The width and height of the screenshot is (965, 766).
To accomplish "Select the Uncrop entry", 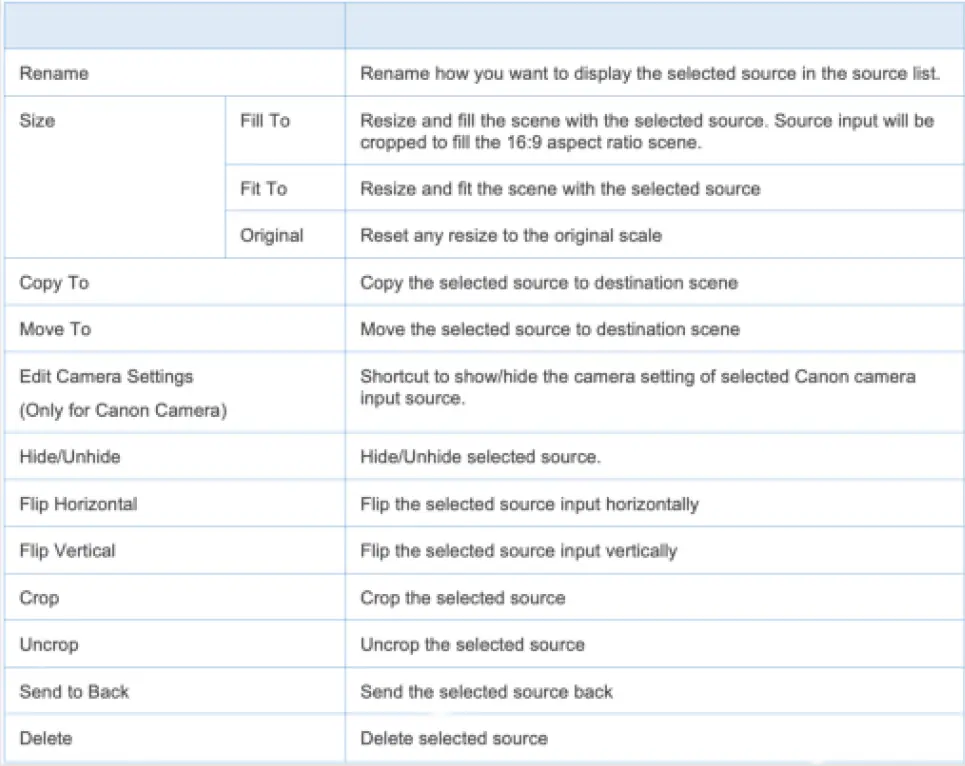I will tap(50, 644).
